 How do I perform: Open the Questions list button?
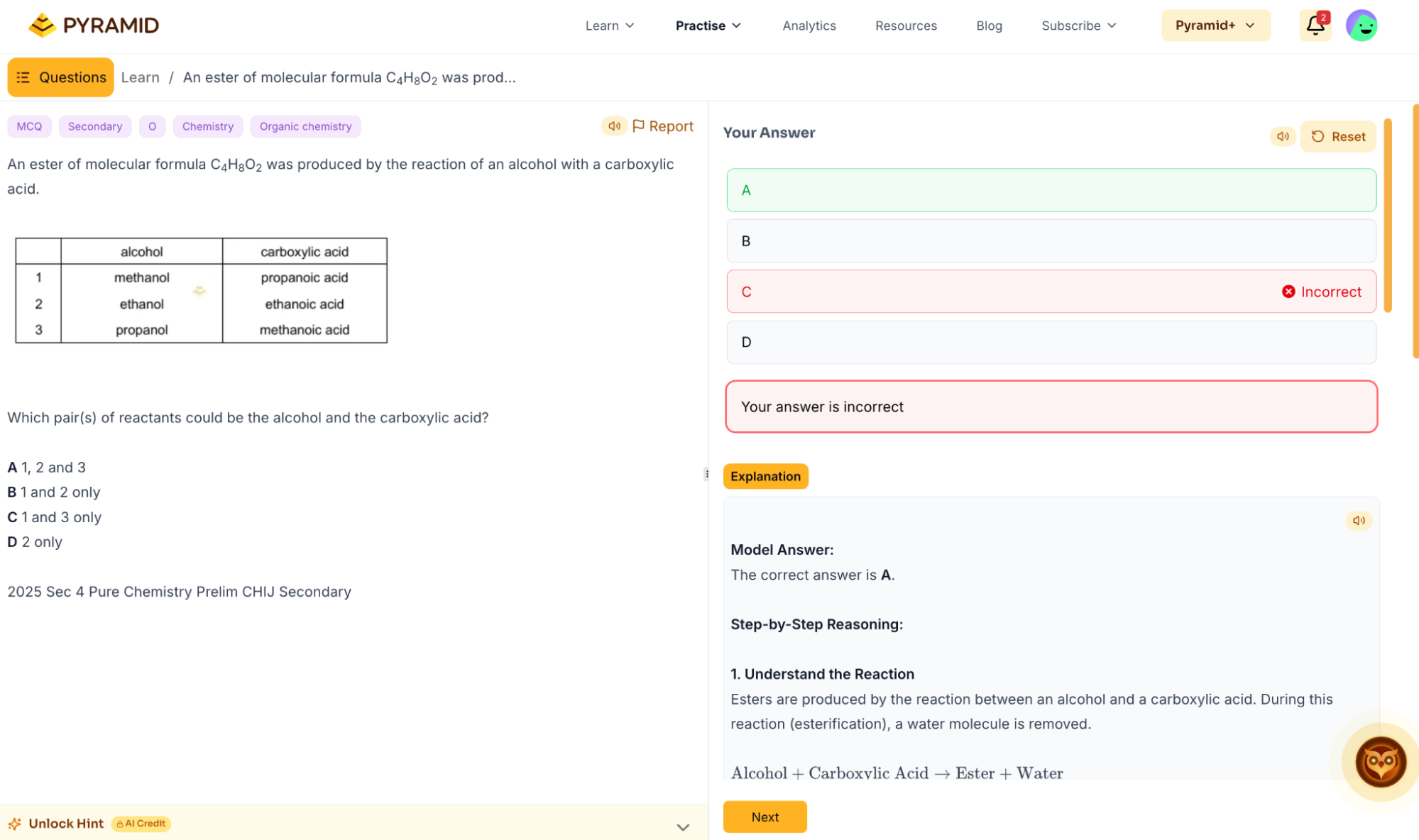pyautogui.click(x=60, y=77)
